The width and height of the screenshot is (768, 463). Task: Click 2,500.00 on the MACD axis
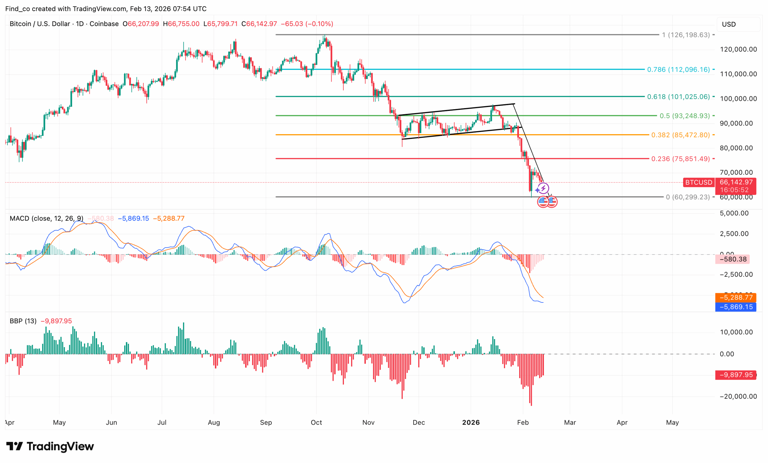(x=734, y=234)
